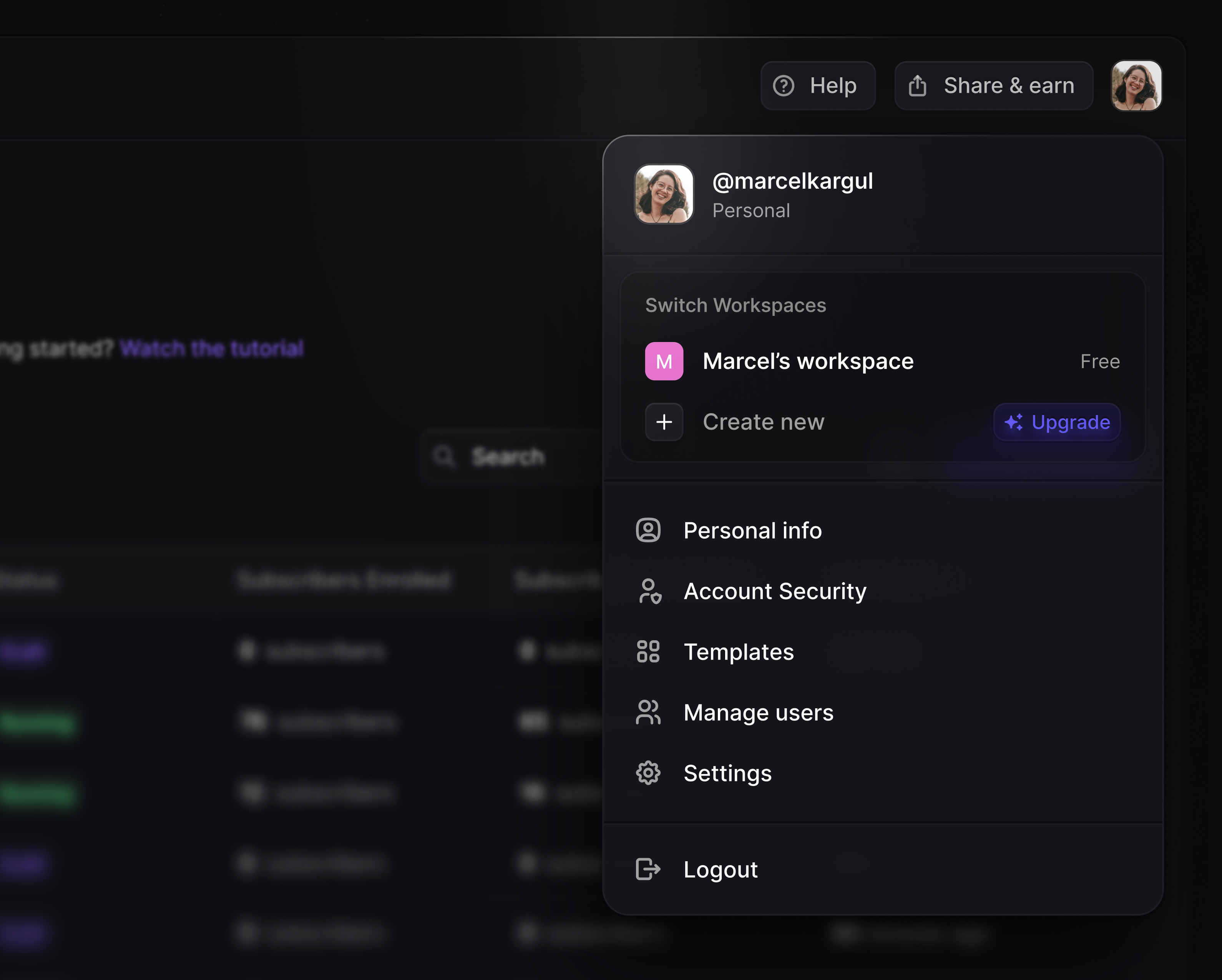Open the Help button
This screenshot has height=980, width=1222.
pos(818,86)
